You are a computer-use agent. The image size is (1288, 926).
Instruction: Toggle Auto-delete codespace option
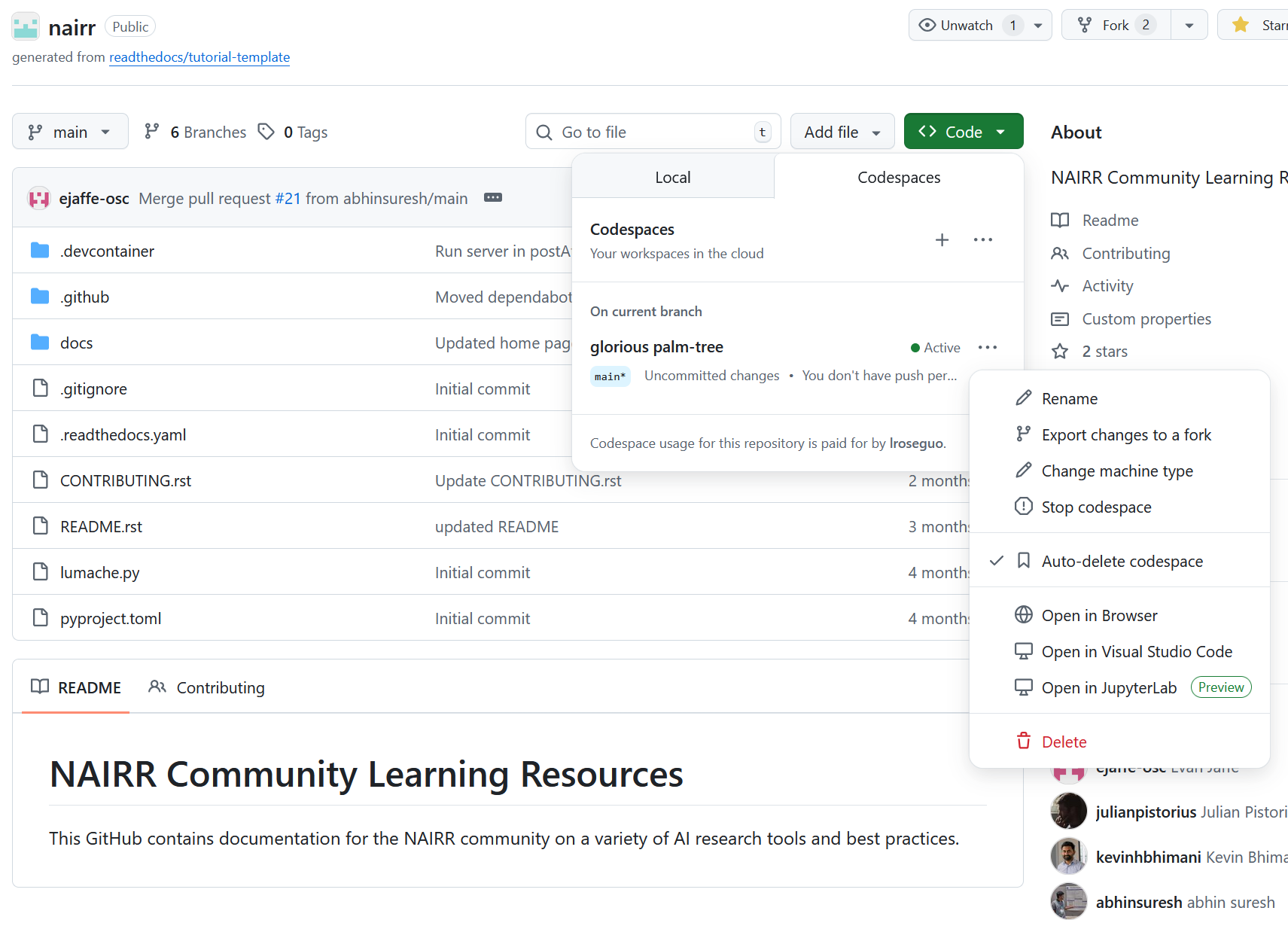coord(1119,561)
